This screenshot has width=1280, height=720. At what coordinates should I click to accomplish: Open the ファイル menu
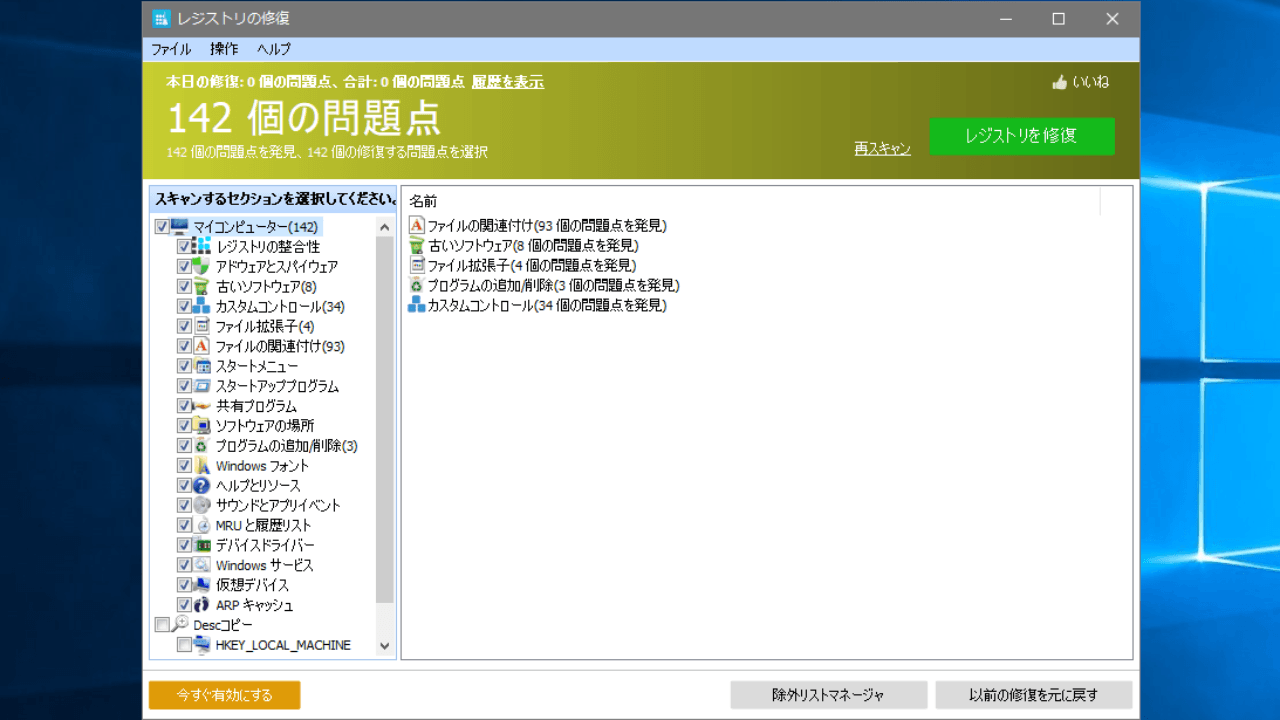pos(171,49)
